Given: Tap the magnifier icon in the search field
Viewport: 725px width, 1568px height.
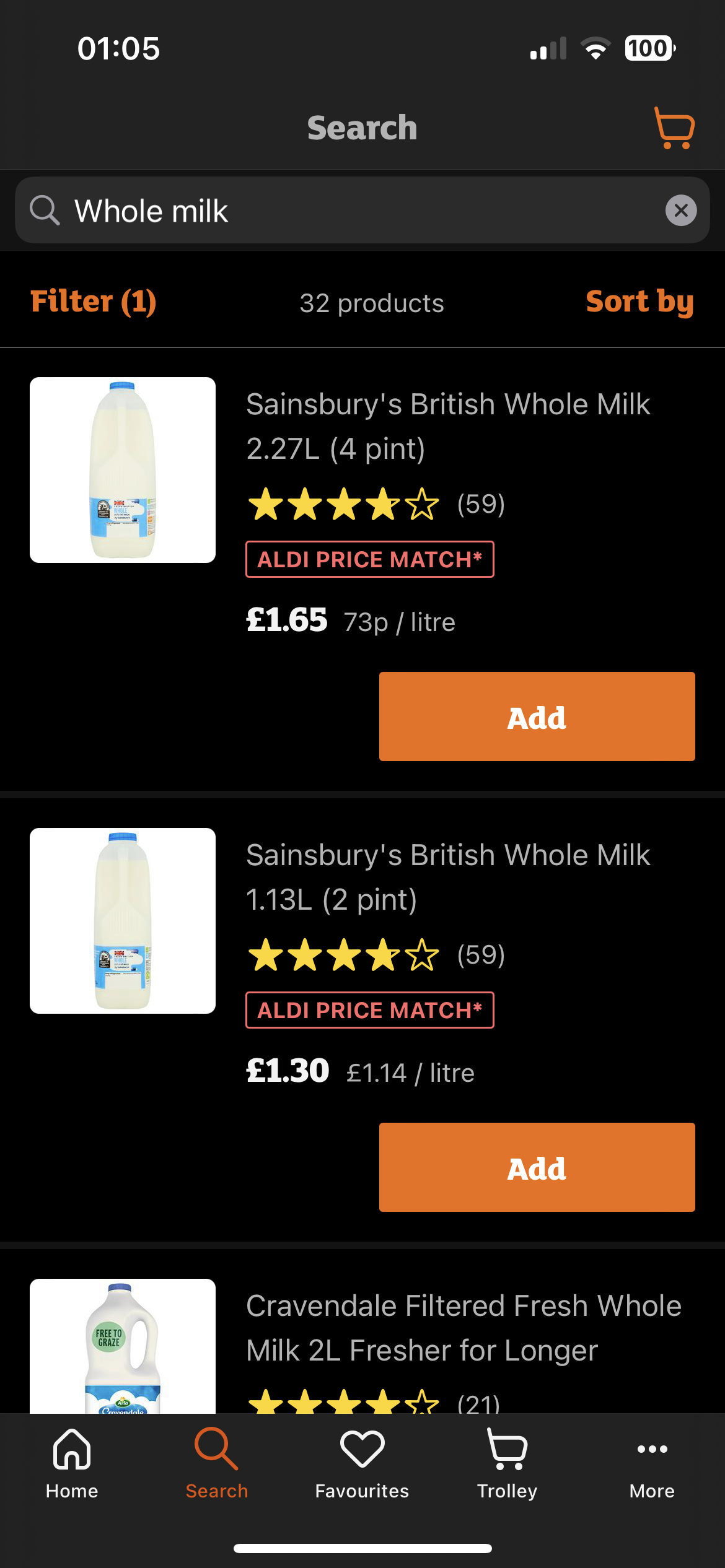Looking at the screenshot, I should pyautogui.click(x=45, y=211).
